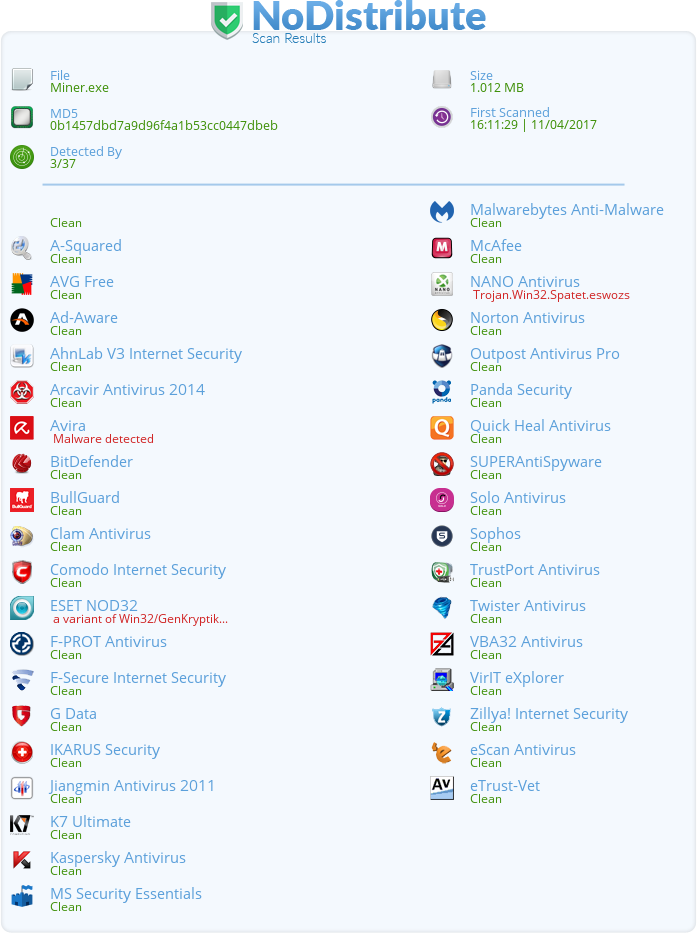Screen dimensions: 697x933
Task: Open the NANO Antivirus link
Action: pyautogui.click(x=525, y=282)
